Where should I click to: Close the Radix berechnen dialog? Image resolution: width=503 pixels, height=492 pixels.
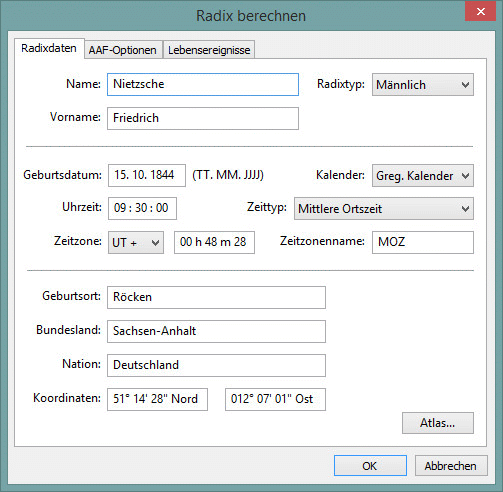click(480, 11)
